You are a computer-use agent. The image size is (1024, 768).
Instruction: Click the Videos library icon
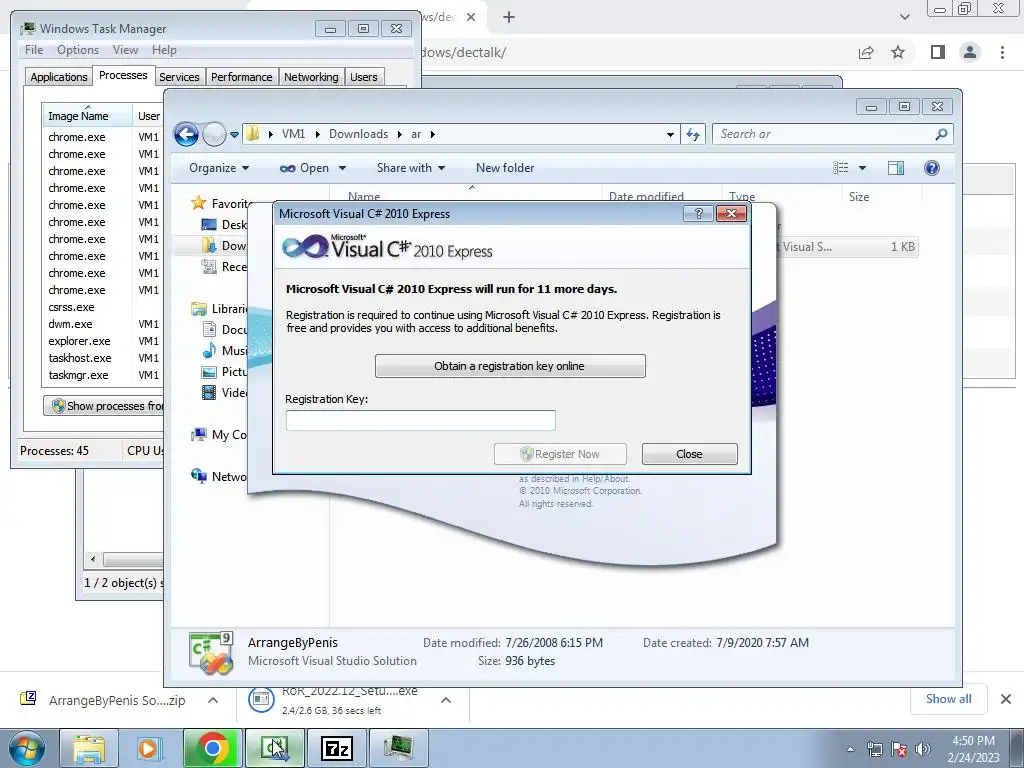(x=209, y=392)
